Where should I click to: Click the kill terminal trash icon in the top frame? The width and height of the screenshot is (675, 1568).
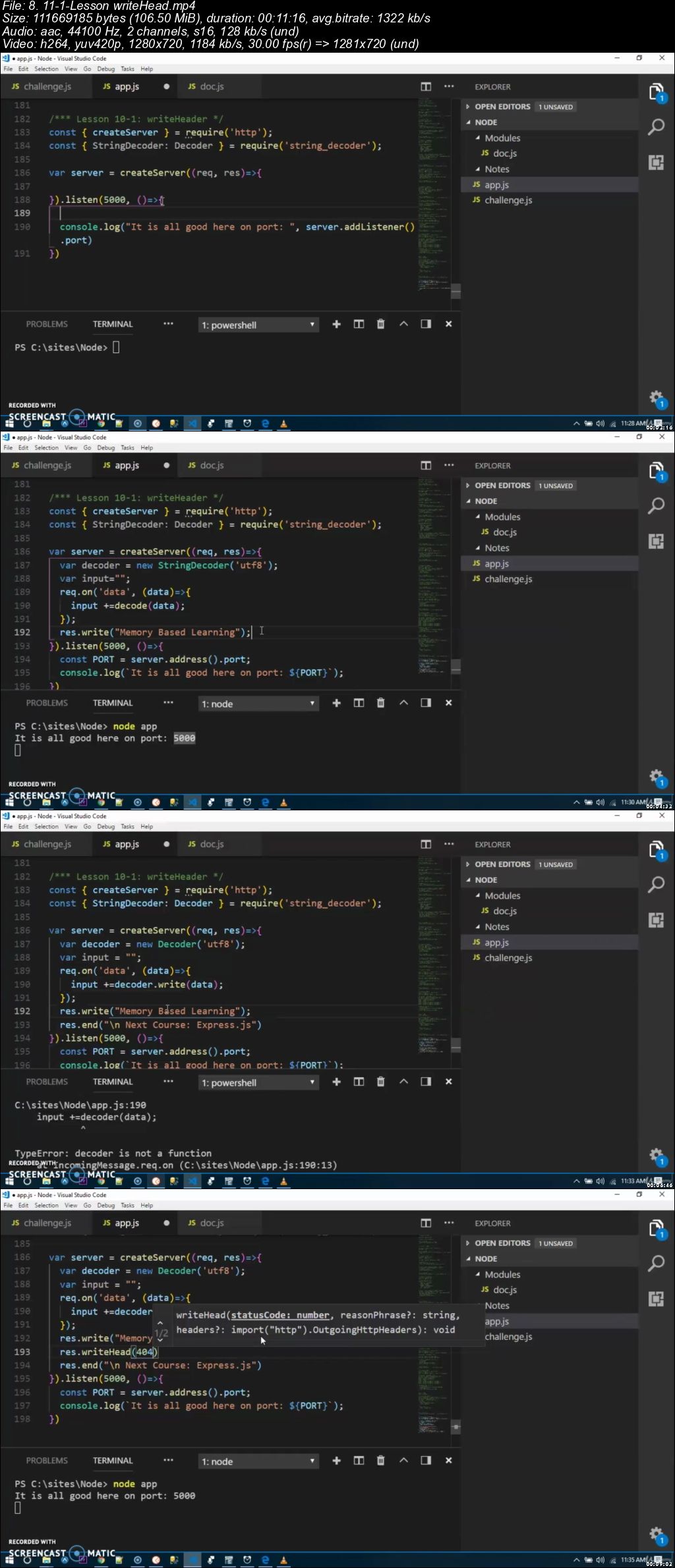coord(380,324)
